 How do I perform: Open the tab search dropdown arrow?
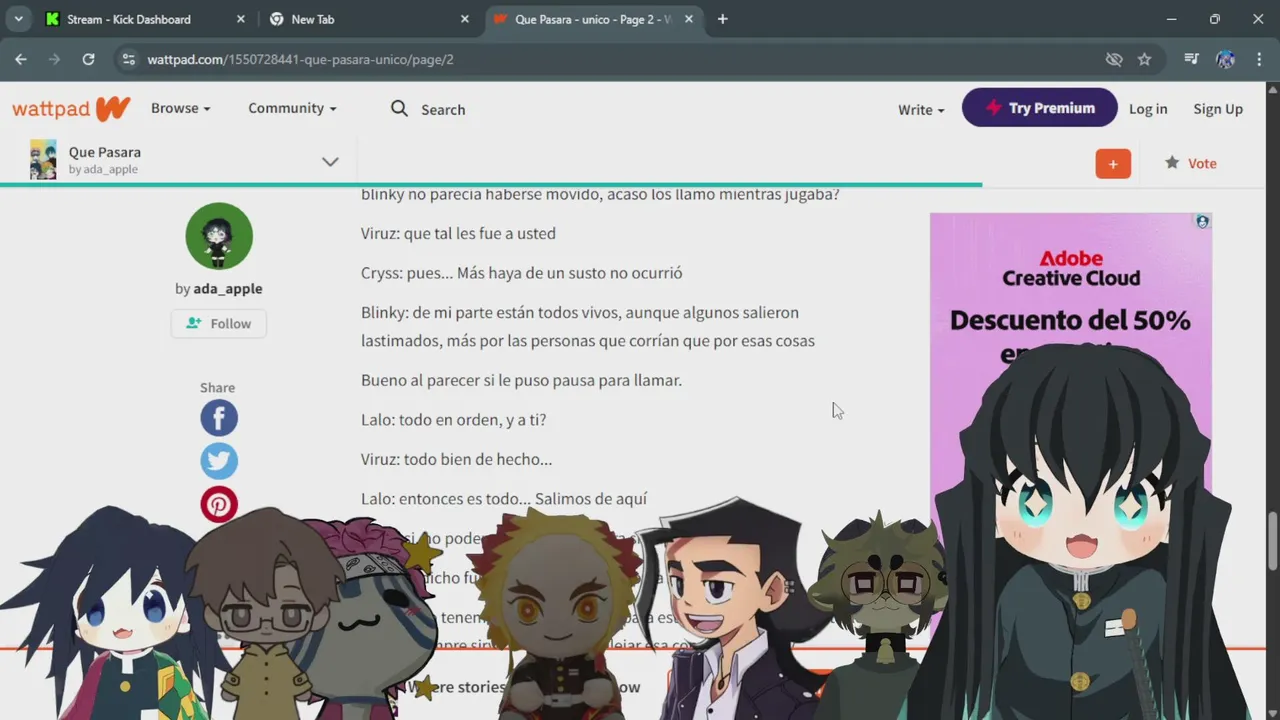(18, 19)
